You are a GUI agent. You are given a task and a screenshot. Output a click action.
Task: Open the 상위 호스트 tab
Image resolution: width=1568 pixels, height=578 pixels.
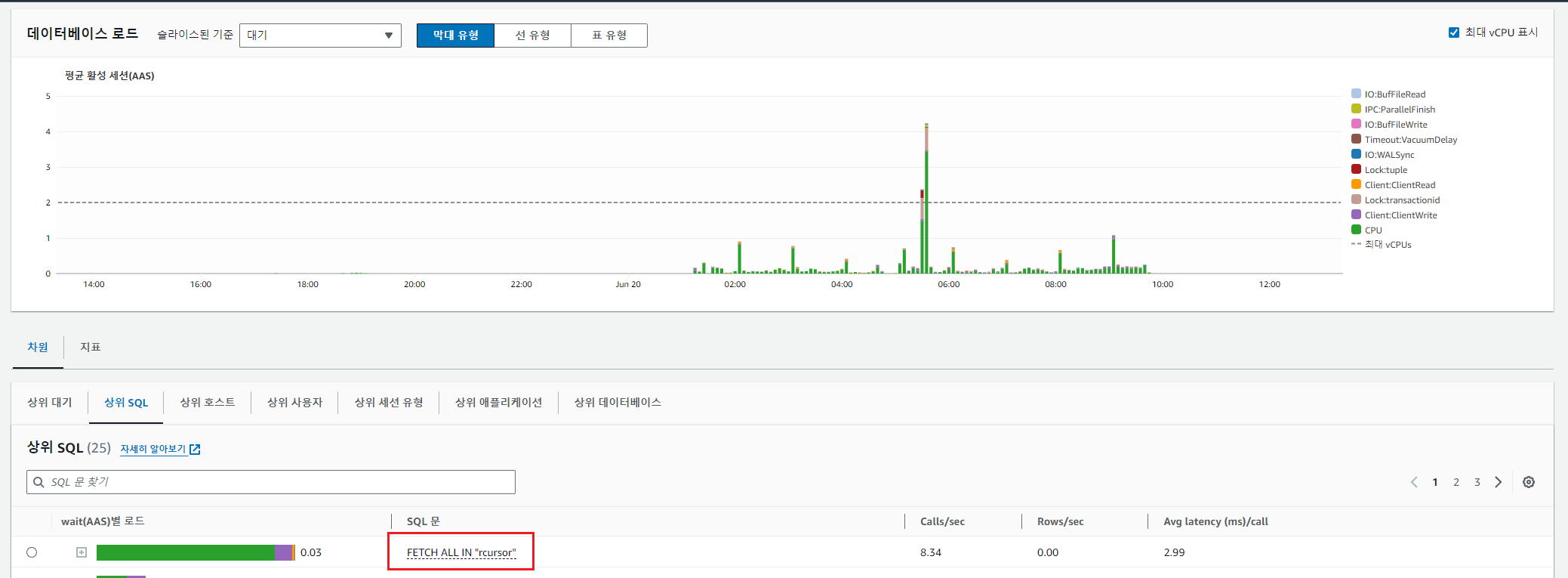(207, 403)
